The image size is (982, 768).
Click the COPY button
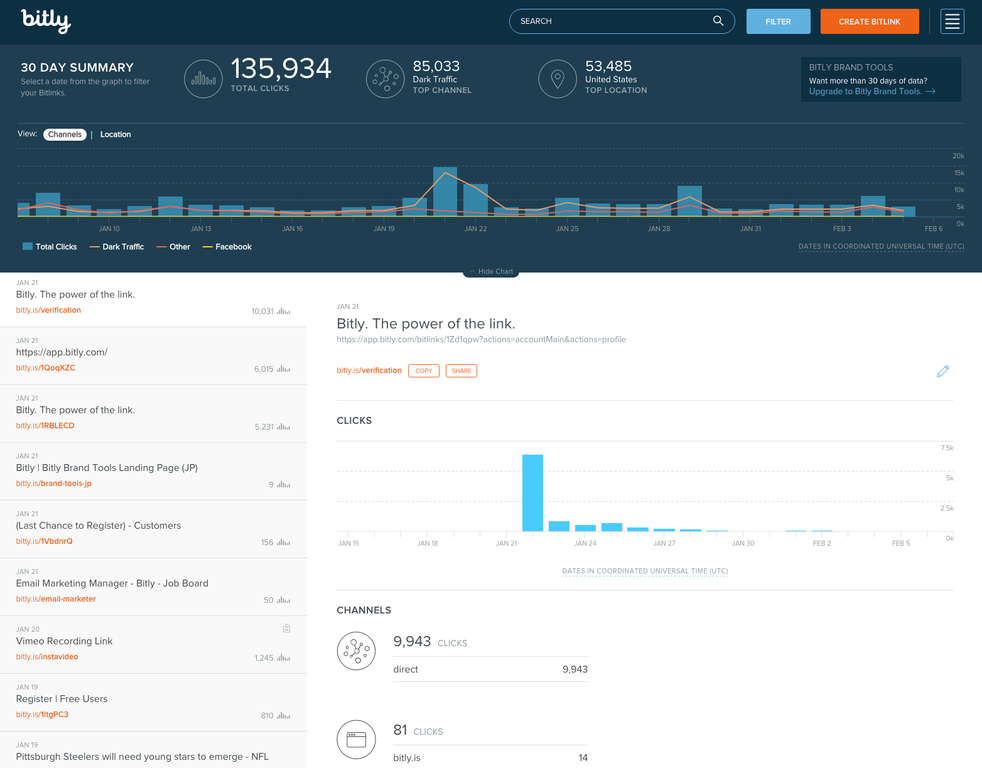coord(423,371)
